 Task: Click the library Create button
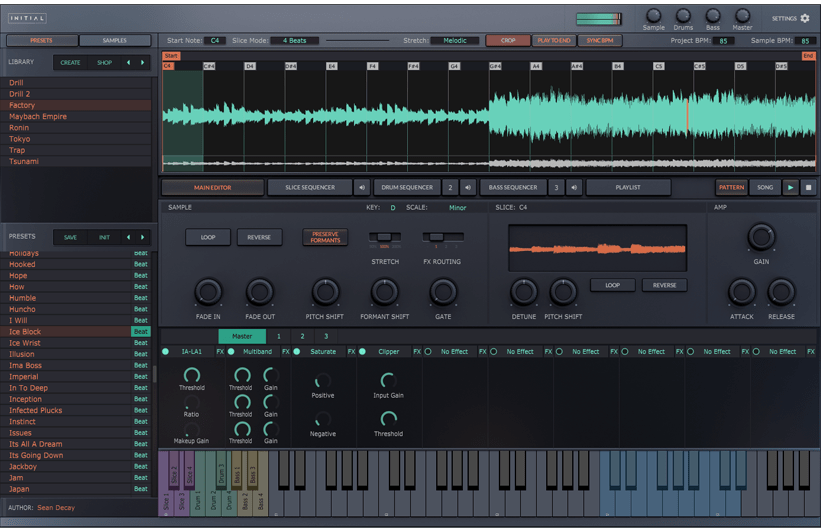[70, 62]
